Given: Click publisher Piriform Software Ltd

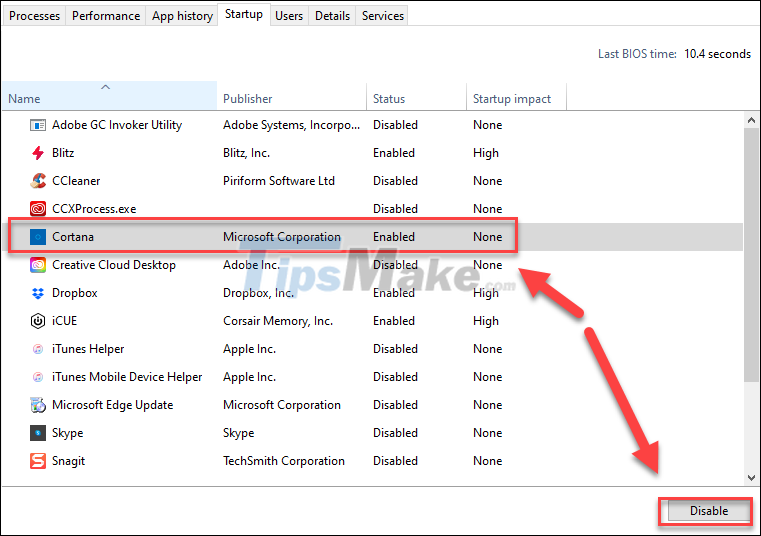Looking at the screenshot, I should point(279,181).
